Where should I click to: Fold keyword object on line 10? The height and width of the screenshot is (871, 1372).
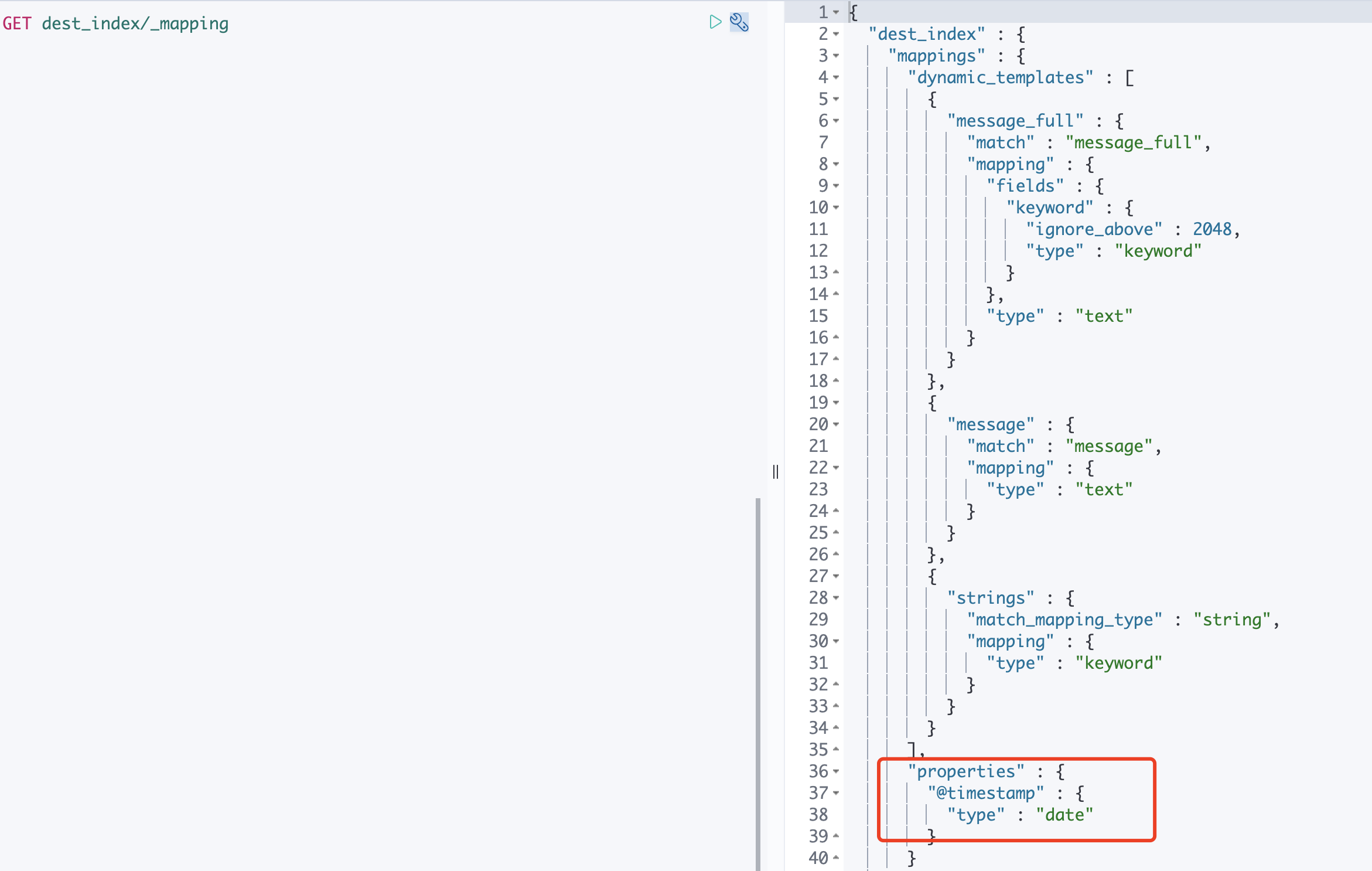point(836,207)
